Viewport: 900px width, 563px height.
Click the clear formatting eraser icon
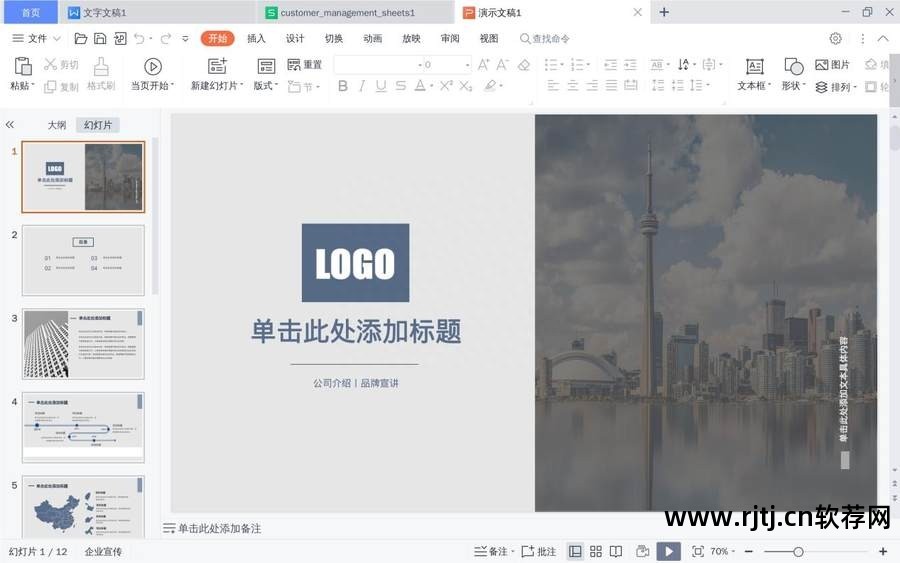tap(524, 65)
